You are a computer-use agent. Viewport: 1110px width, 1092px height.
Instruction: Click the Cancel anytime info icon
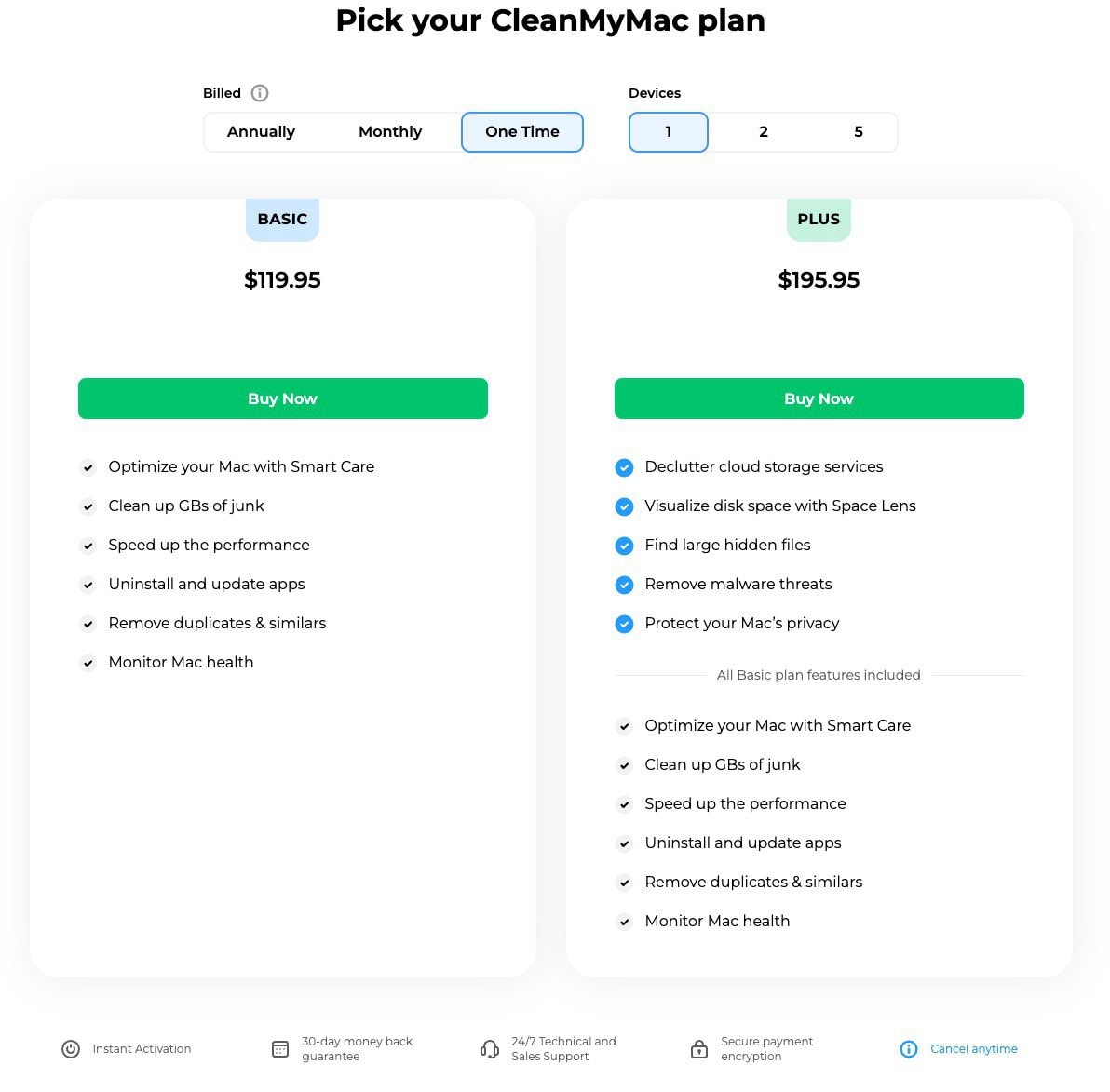point(909,1049)
